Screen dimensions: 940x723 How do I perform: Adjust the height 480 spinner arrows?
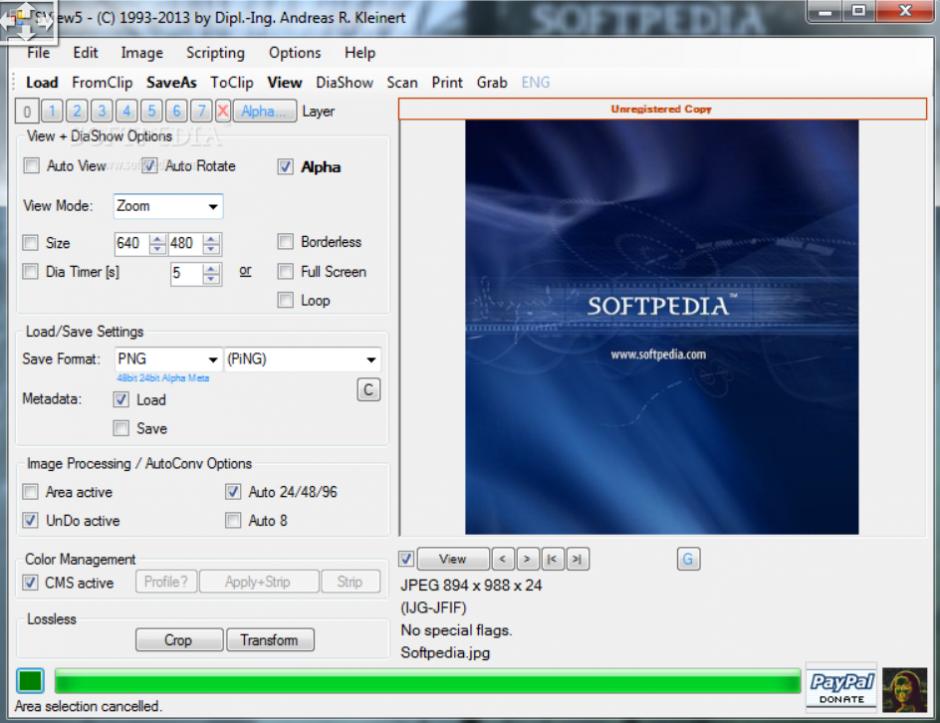pyautogui.click(x=212, y=243)
